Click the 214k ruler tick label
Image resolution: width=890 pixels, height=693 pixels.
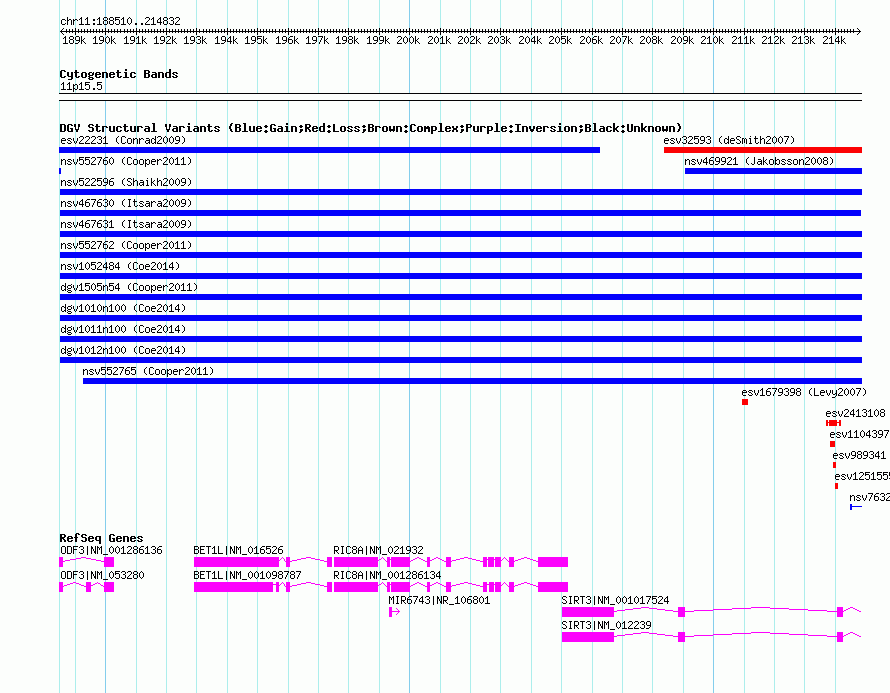834,40
